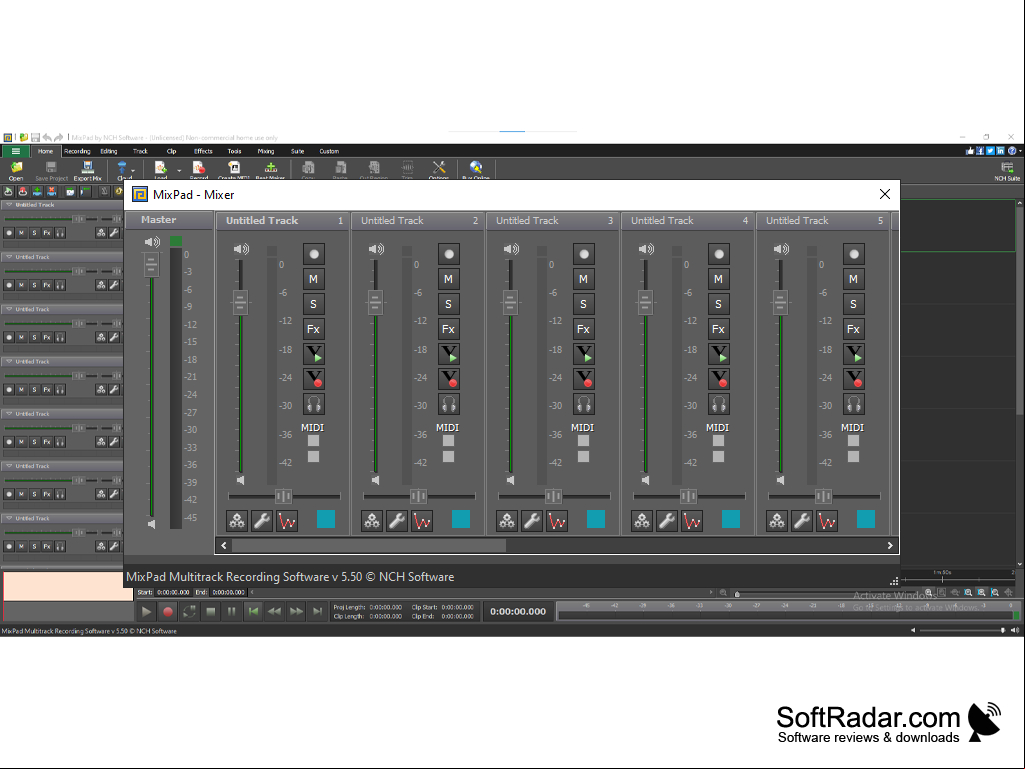The width and height of the screenshot is (1025, 769).
Task: Collapse the second Untitled Track in the main window
Action: (9, 257)
